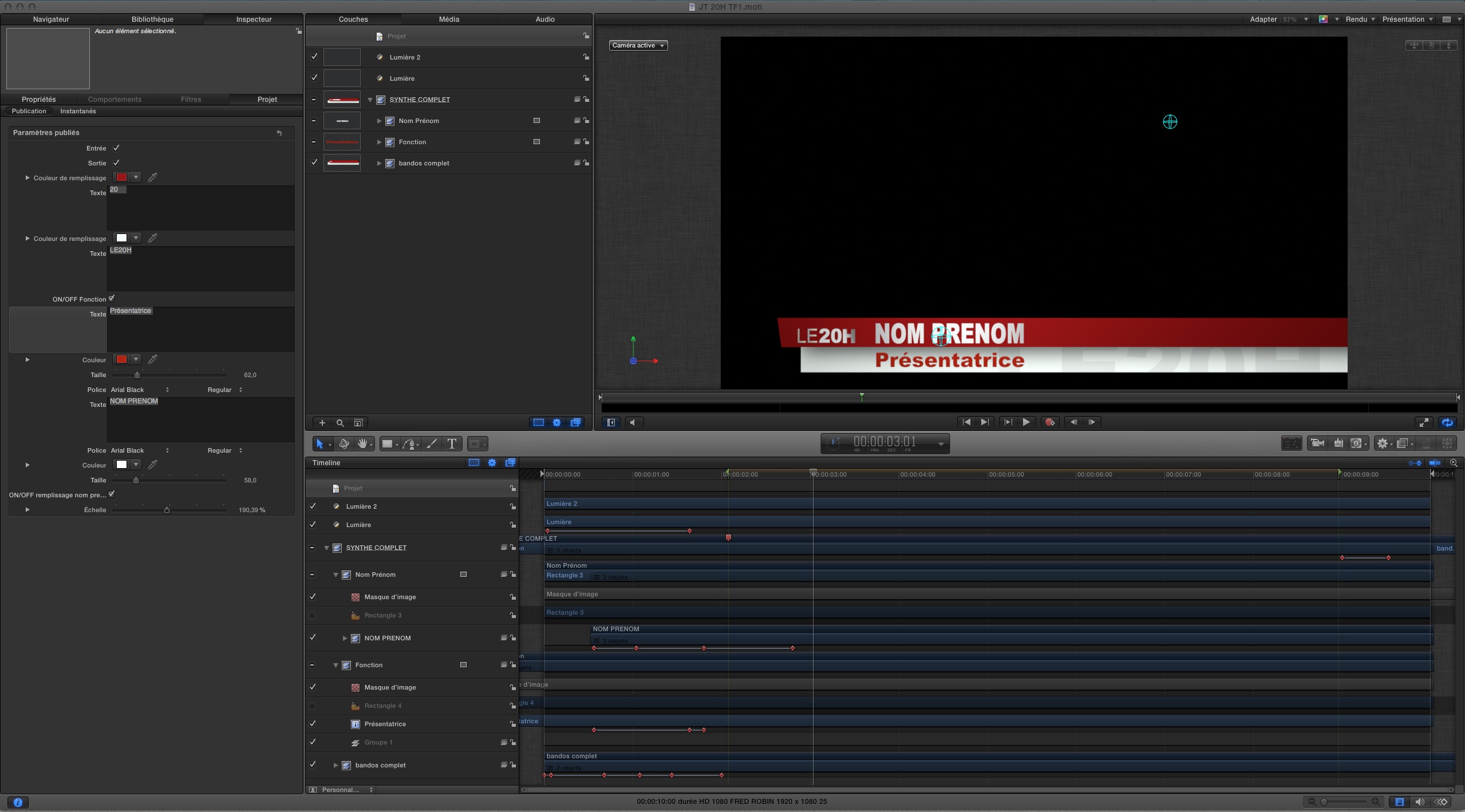The width and height of the screenshot is (1465, 812).
Task: Toggle visibility of Groupe 1 layer
Action: pos(312,742)
